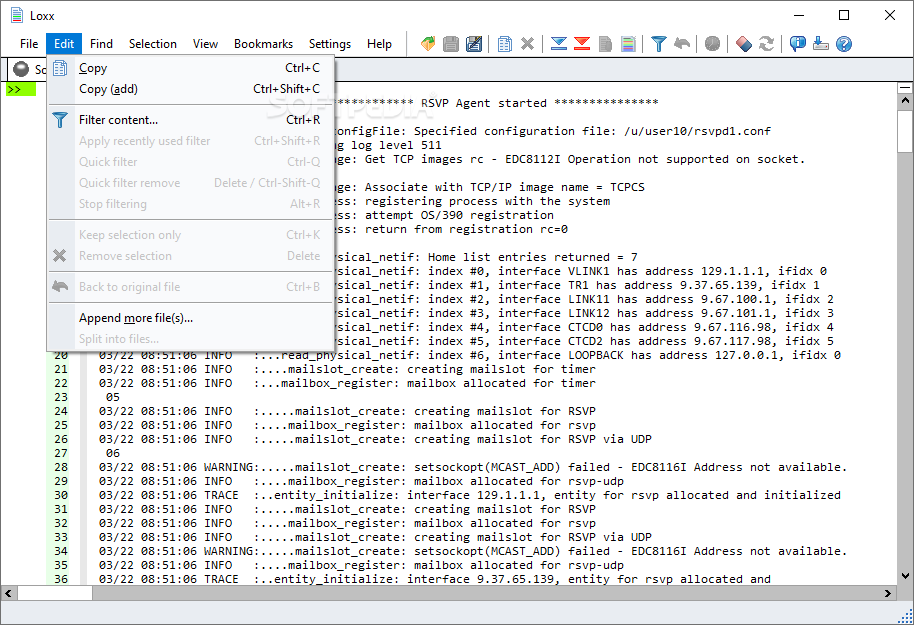Open the Find menu
The image size is (914, 625).
[101, 44]
